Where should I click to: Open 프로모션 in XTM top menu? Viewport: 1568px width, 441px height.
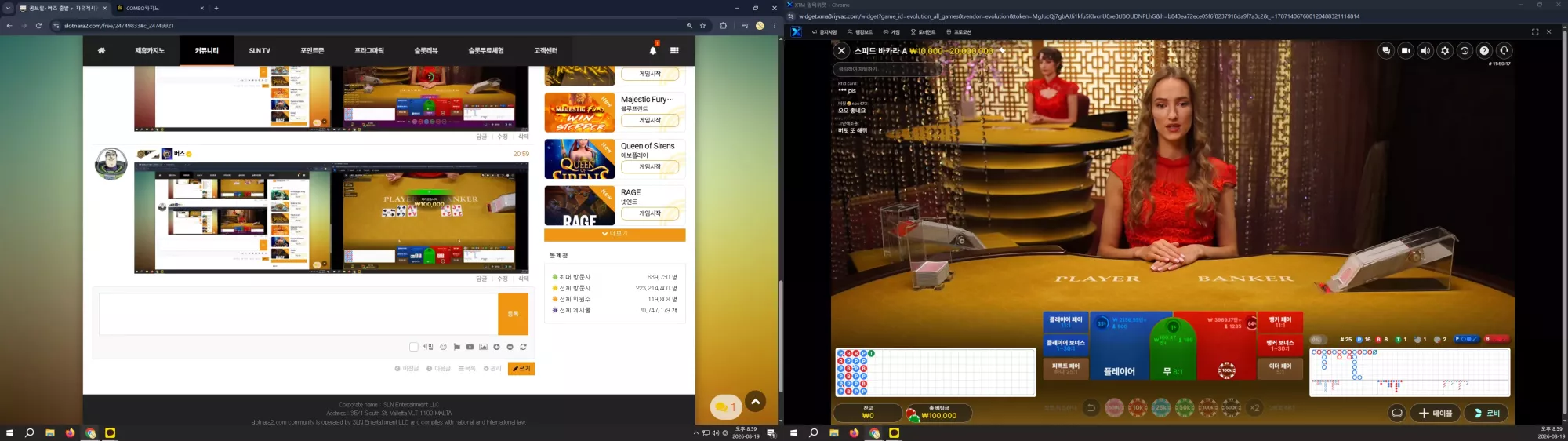click(959, 32)
